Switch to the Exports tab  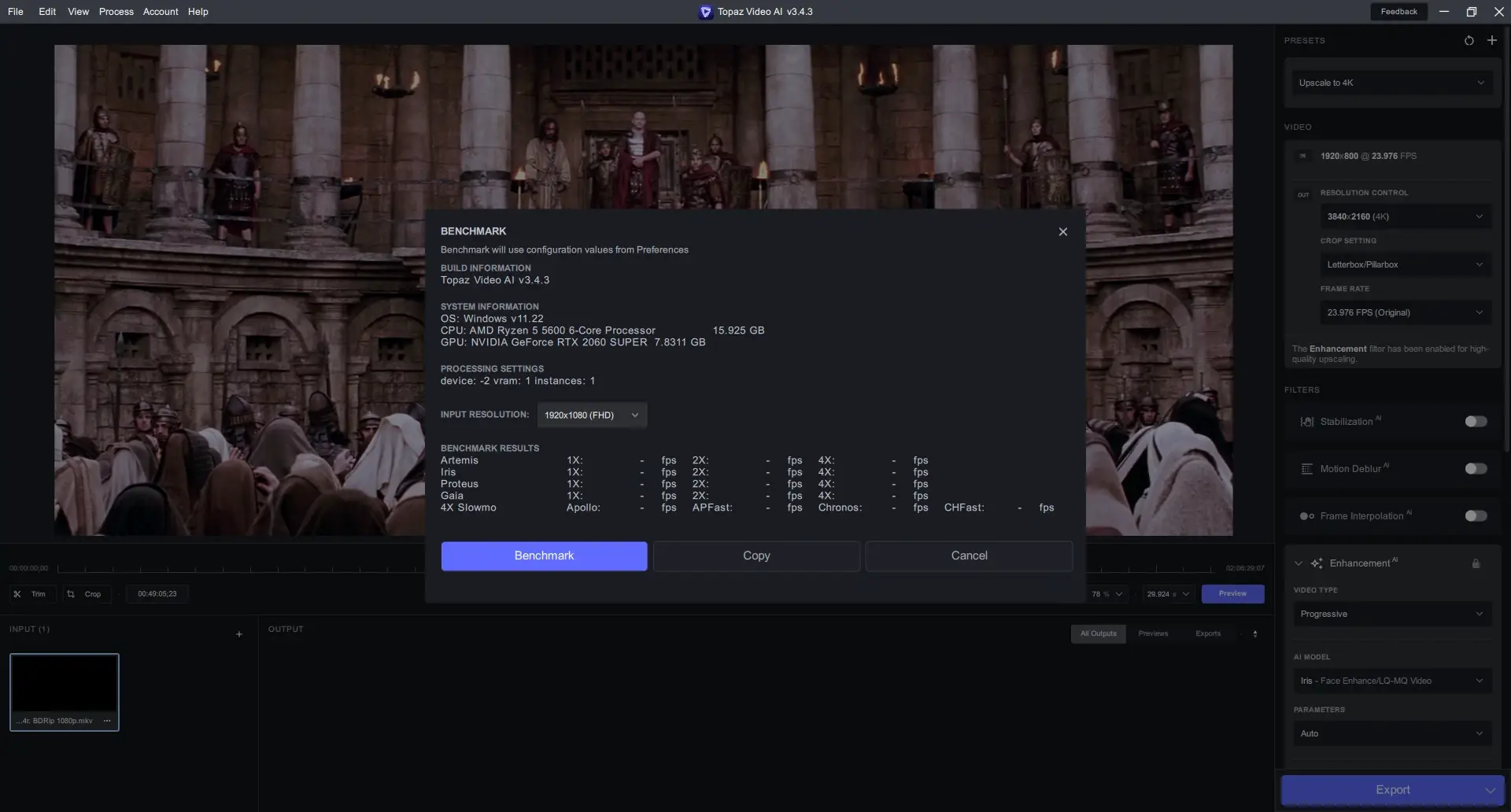[1208, 633]
